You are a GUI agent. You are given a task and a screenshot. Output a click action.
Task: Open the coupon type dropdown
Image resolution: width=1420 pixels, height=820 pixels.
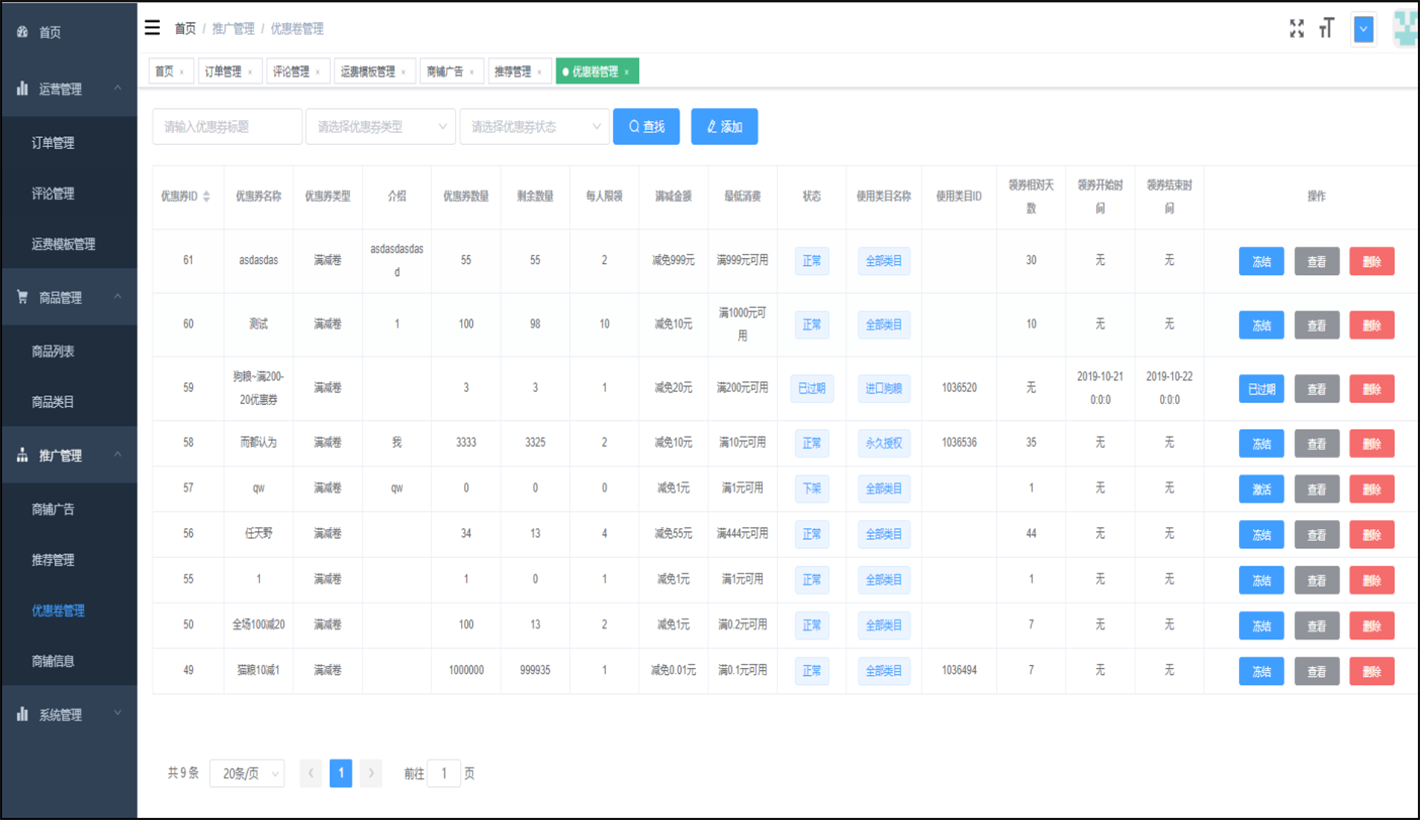coord(381,127)
